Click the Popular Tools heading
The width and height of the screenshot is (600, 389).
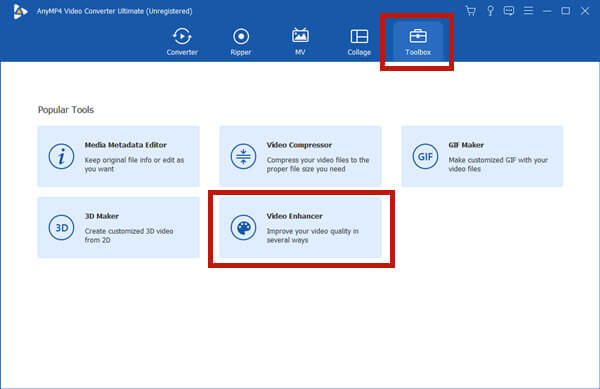point(66,110)
